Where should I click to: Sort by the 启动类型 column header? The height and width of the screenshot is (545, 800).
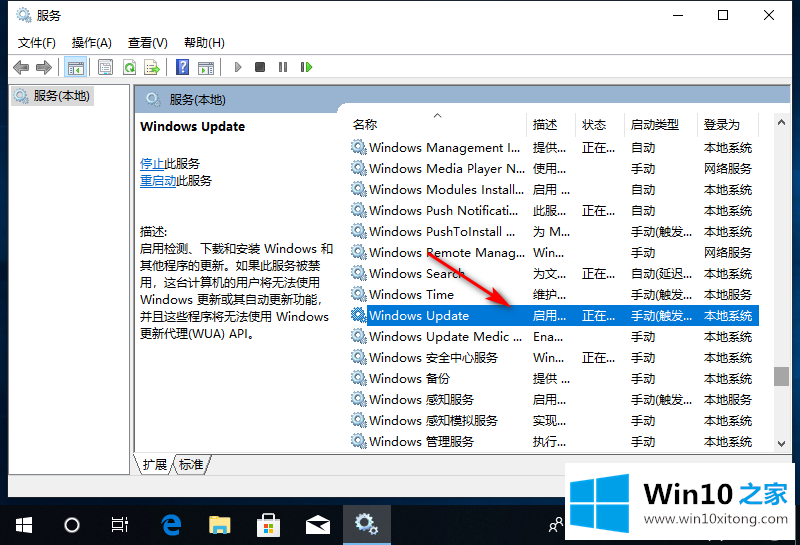pos(661,125)
